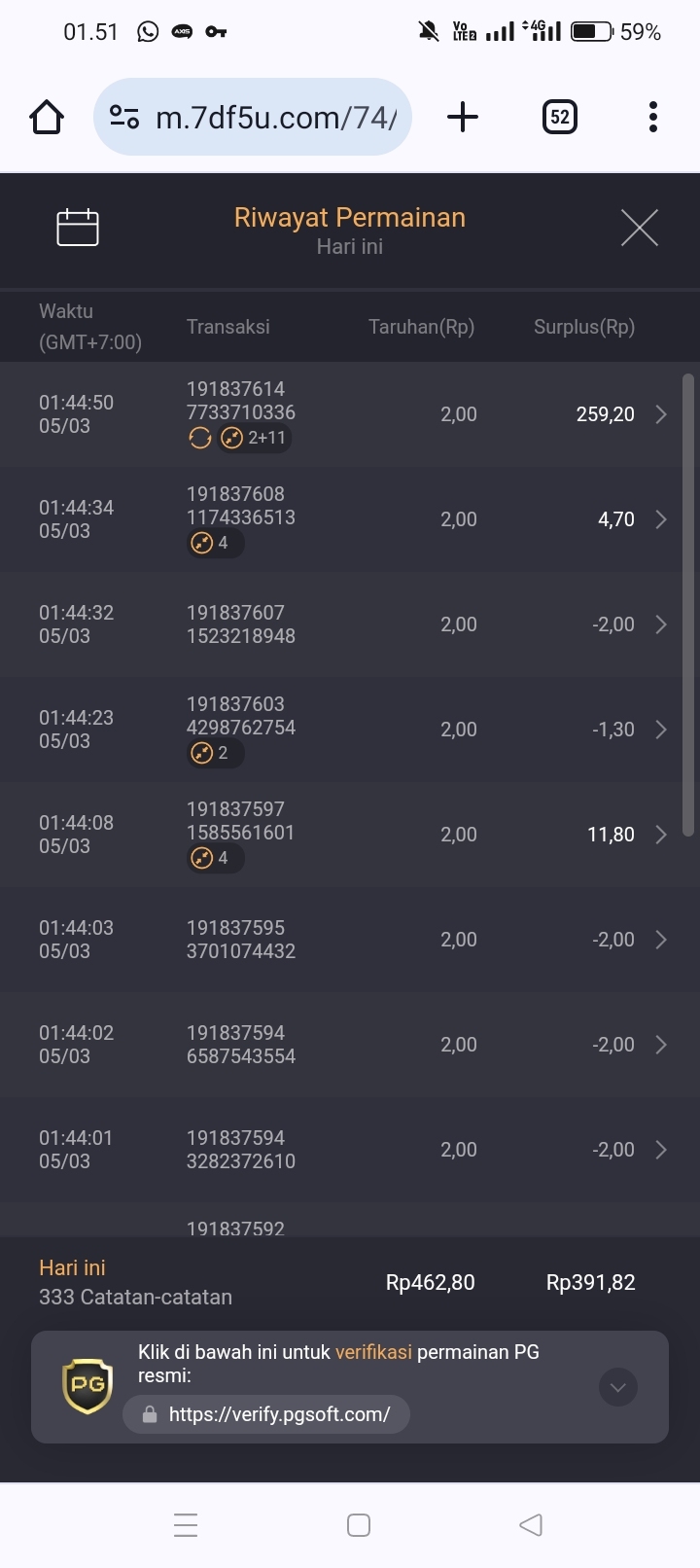This screenshot has width=700, height=1568.
Task: Tap the free spin icon on 01:44:50 row
Action: tap(200, 438)
